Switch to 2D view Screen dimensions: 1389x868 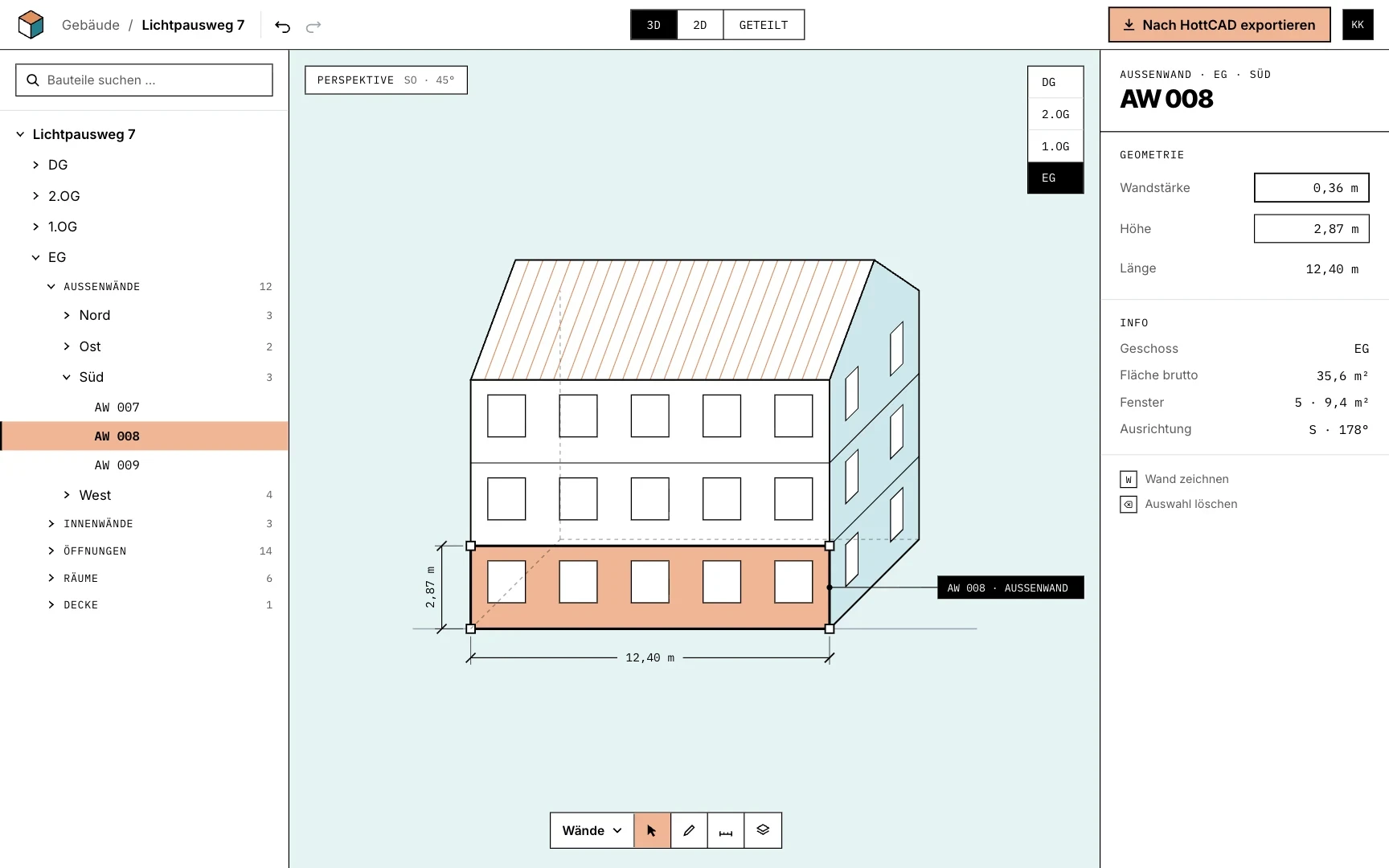[700, 25]
